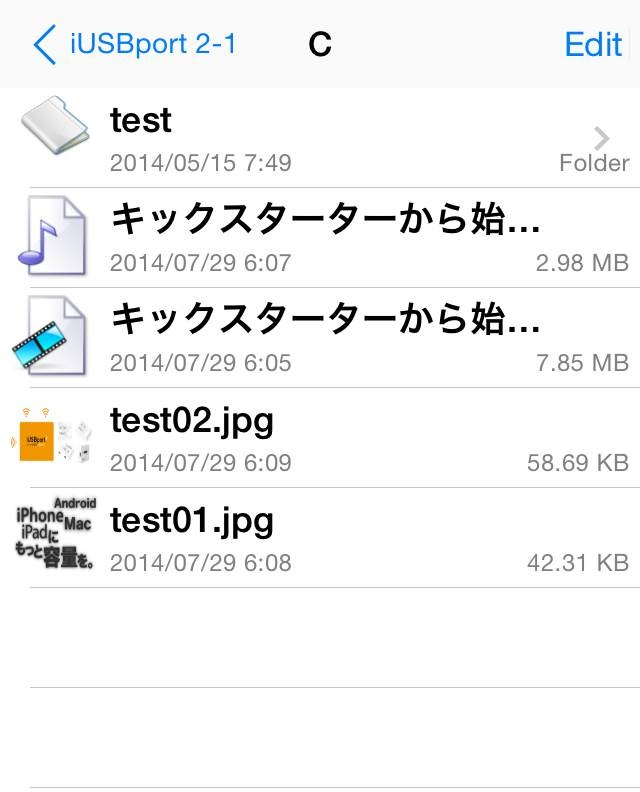Select the test01.jpg filename
640x792 pixels.
pos(192,522)
